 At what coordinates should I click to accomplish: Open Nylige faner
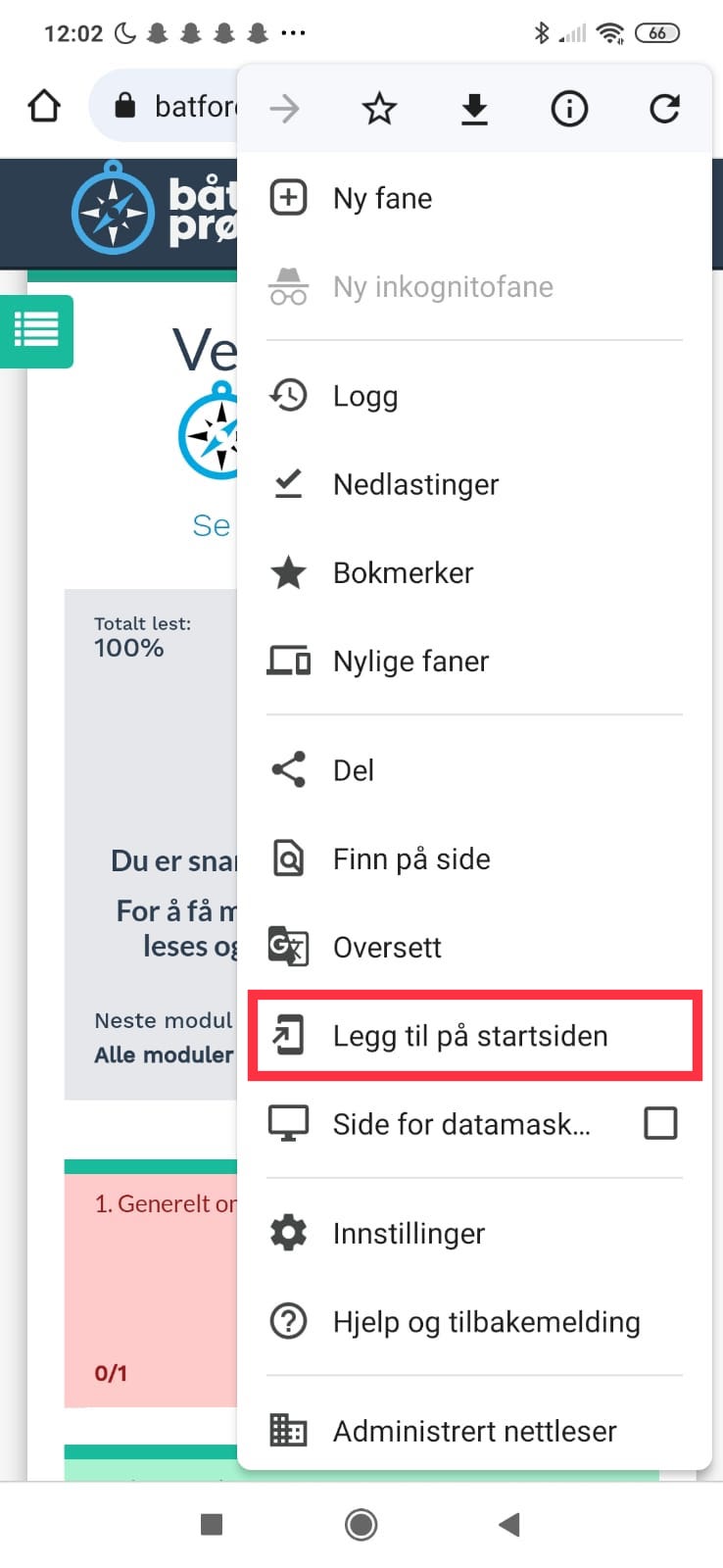pyautogui.click(x=474, y=661)
